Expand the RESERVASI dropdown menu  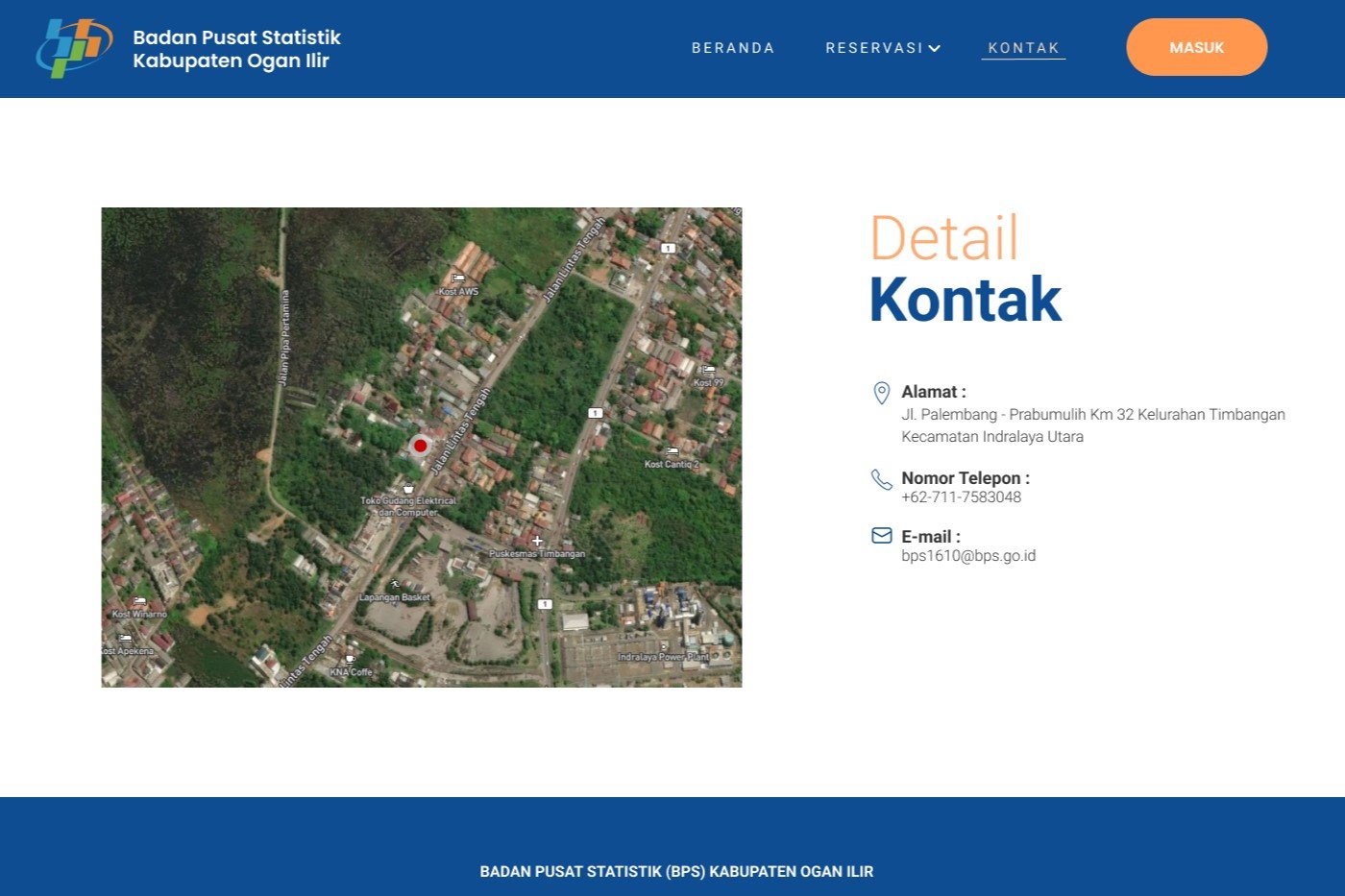coord(882,48)
